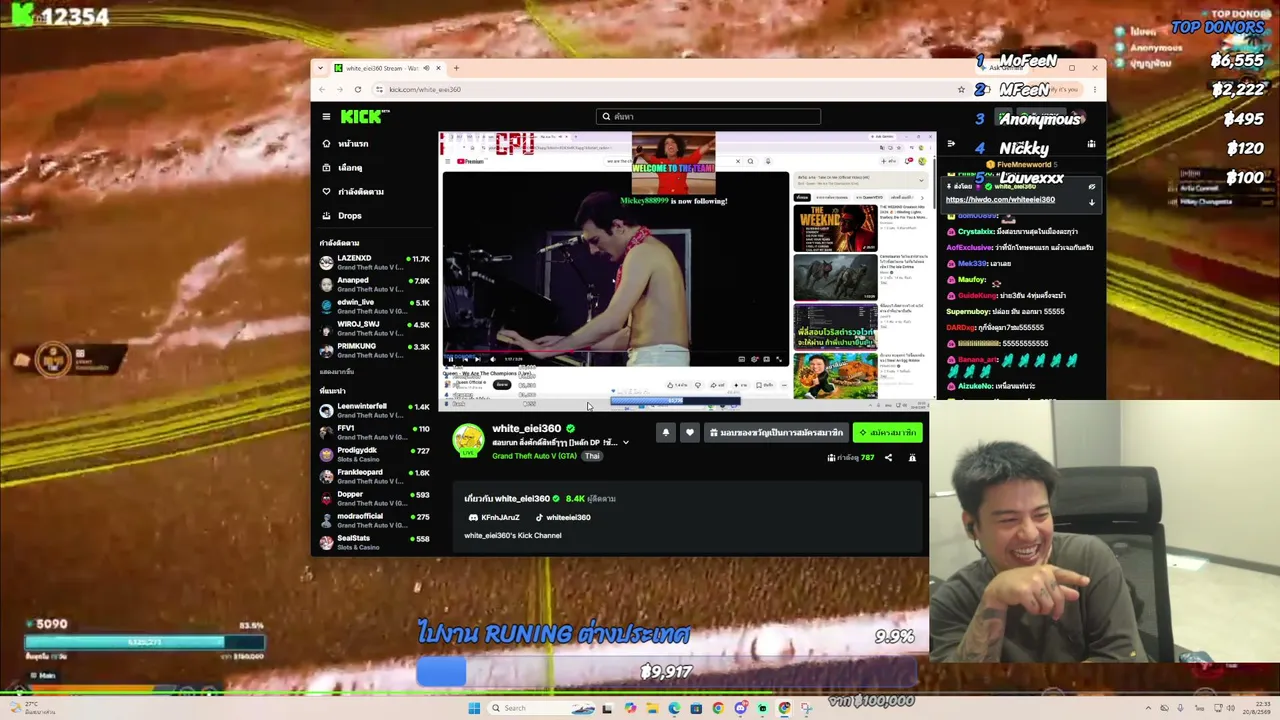This screenshot has width=1280, height=720.
Task: Share the stream with the share icon
Action: click(x=888, y=458)
